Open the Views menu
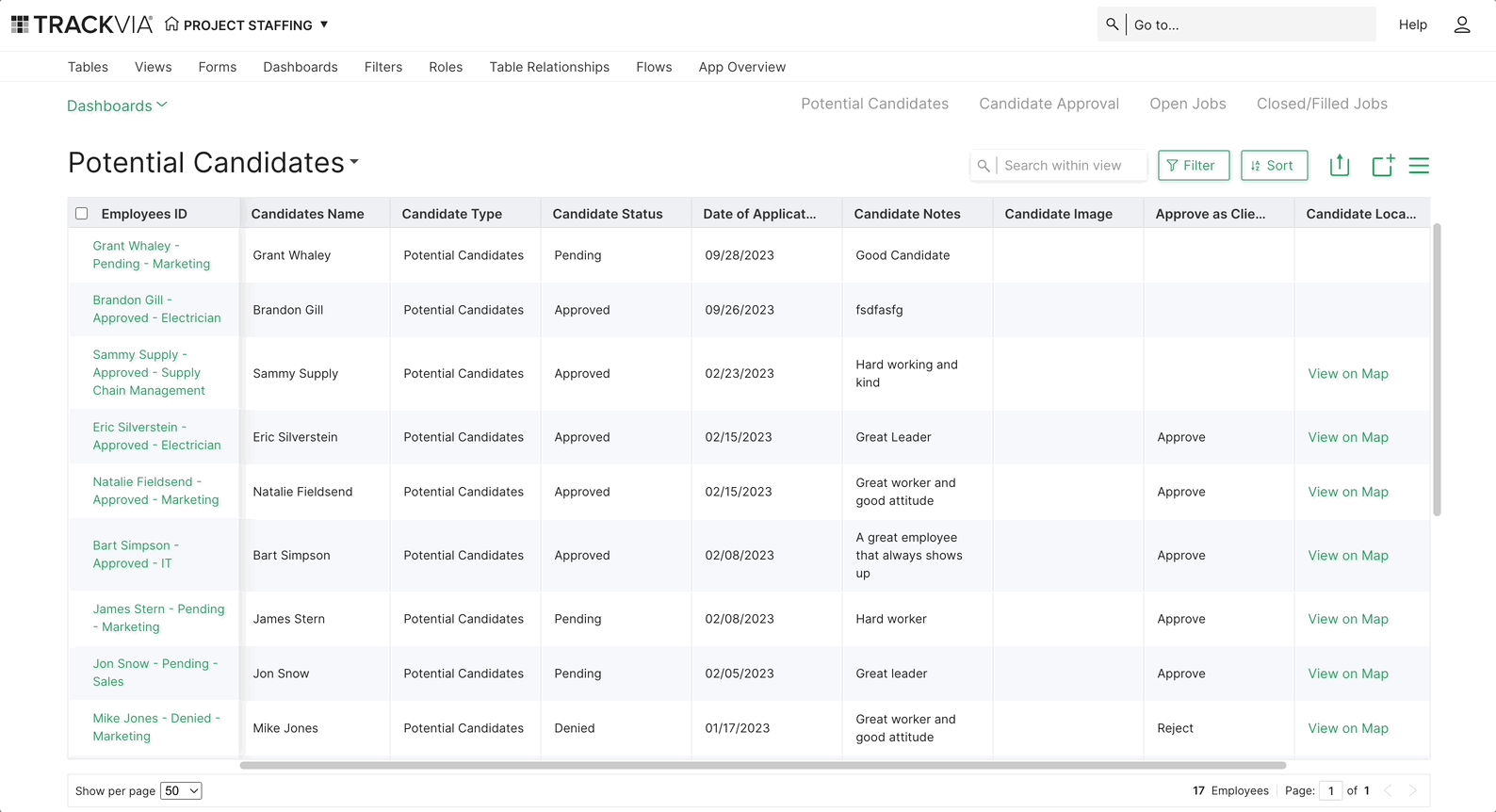1496x812 pixels. point(154,67)
